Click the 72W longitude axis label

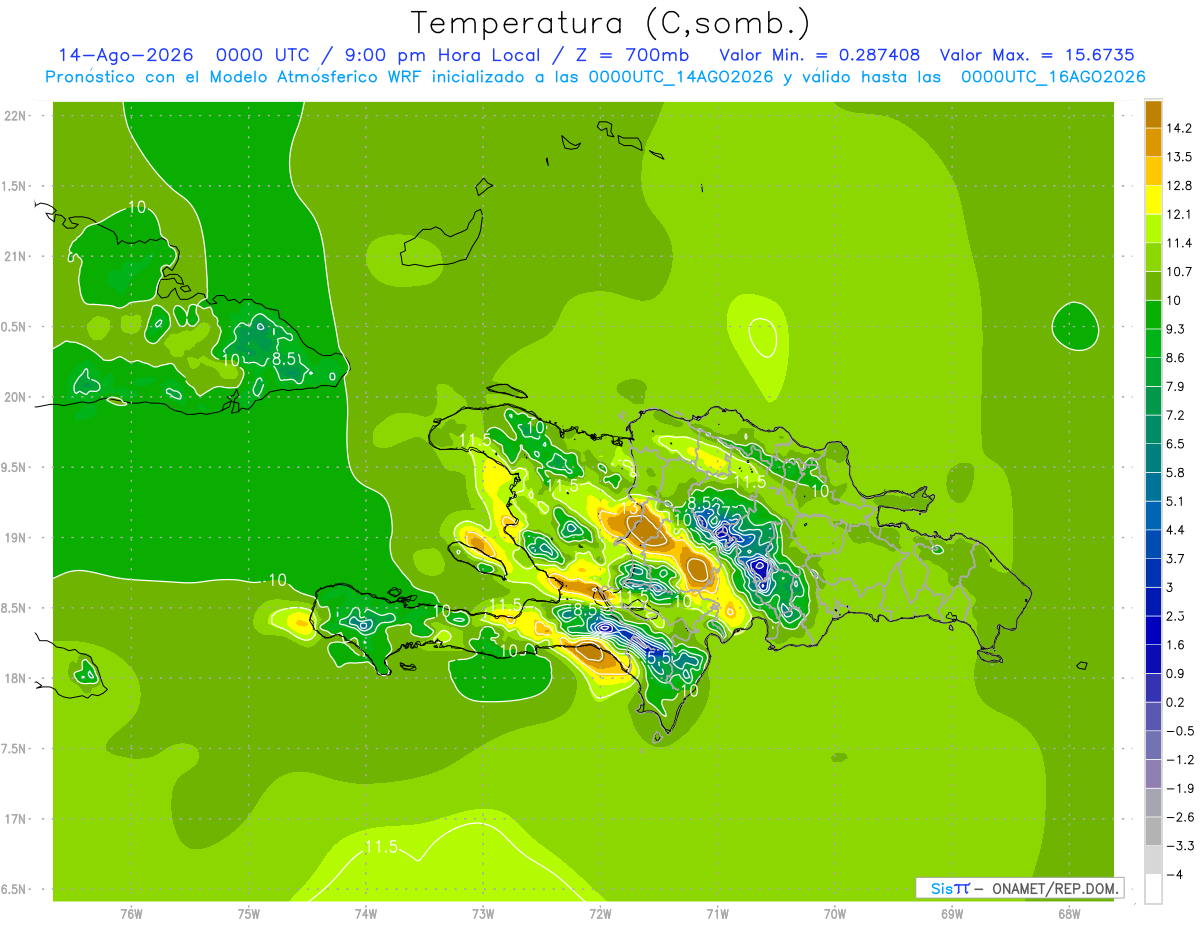click(600, 913)
